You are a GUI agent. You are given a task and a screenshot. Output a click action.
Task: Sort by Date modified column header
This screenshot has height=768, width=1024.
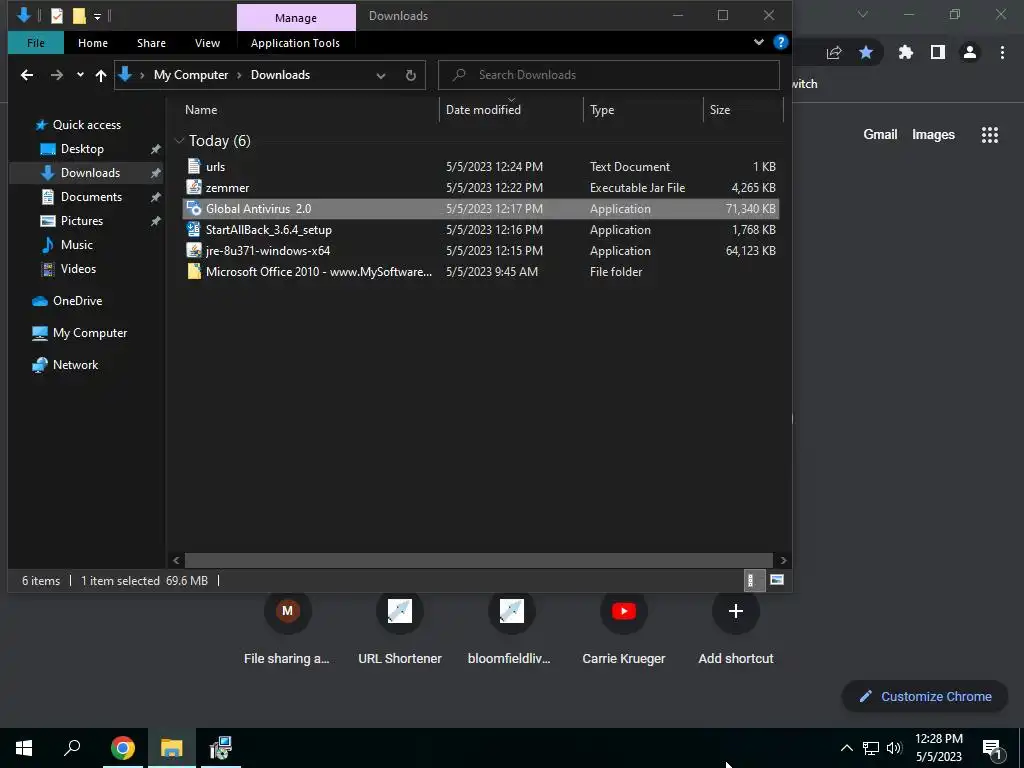coord(511,110)
